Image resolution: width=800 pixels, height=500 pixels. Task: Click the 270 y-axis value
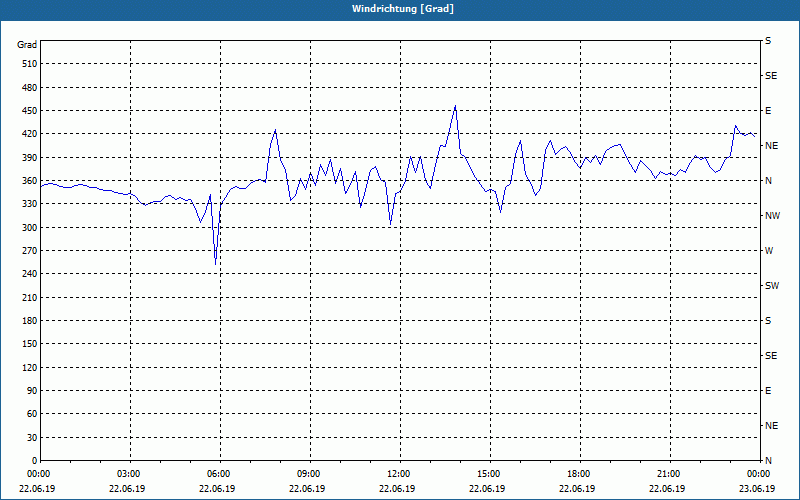click(x=29, y=251)
